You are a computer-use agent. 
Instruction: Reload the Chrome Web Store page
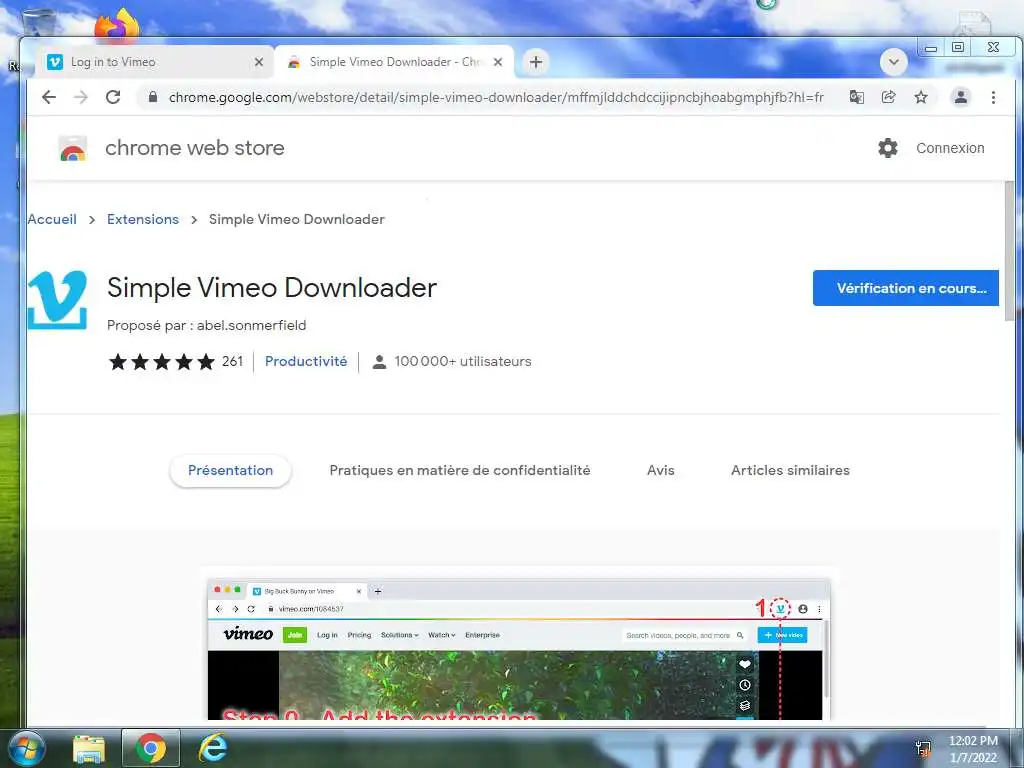[113, 97]
